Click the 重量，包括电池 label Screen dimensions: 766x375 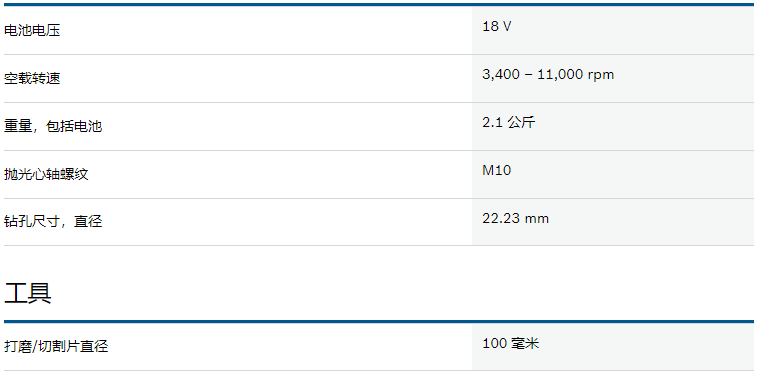coord(53,126)
